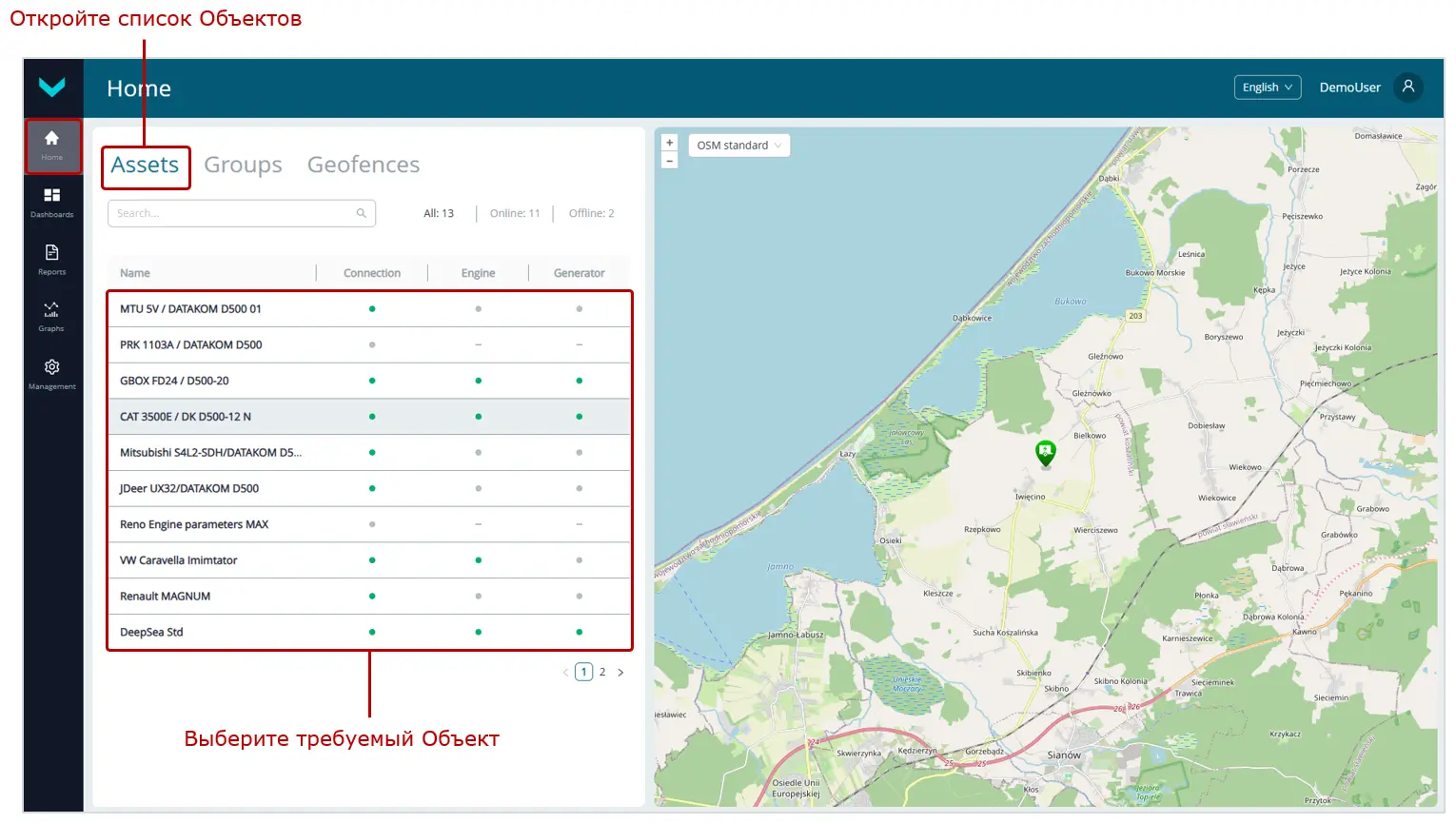Click the search magnifier icon

pos(362,213)
